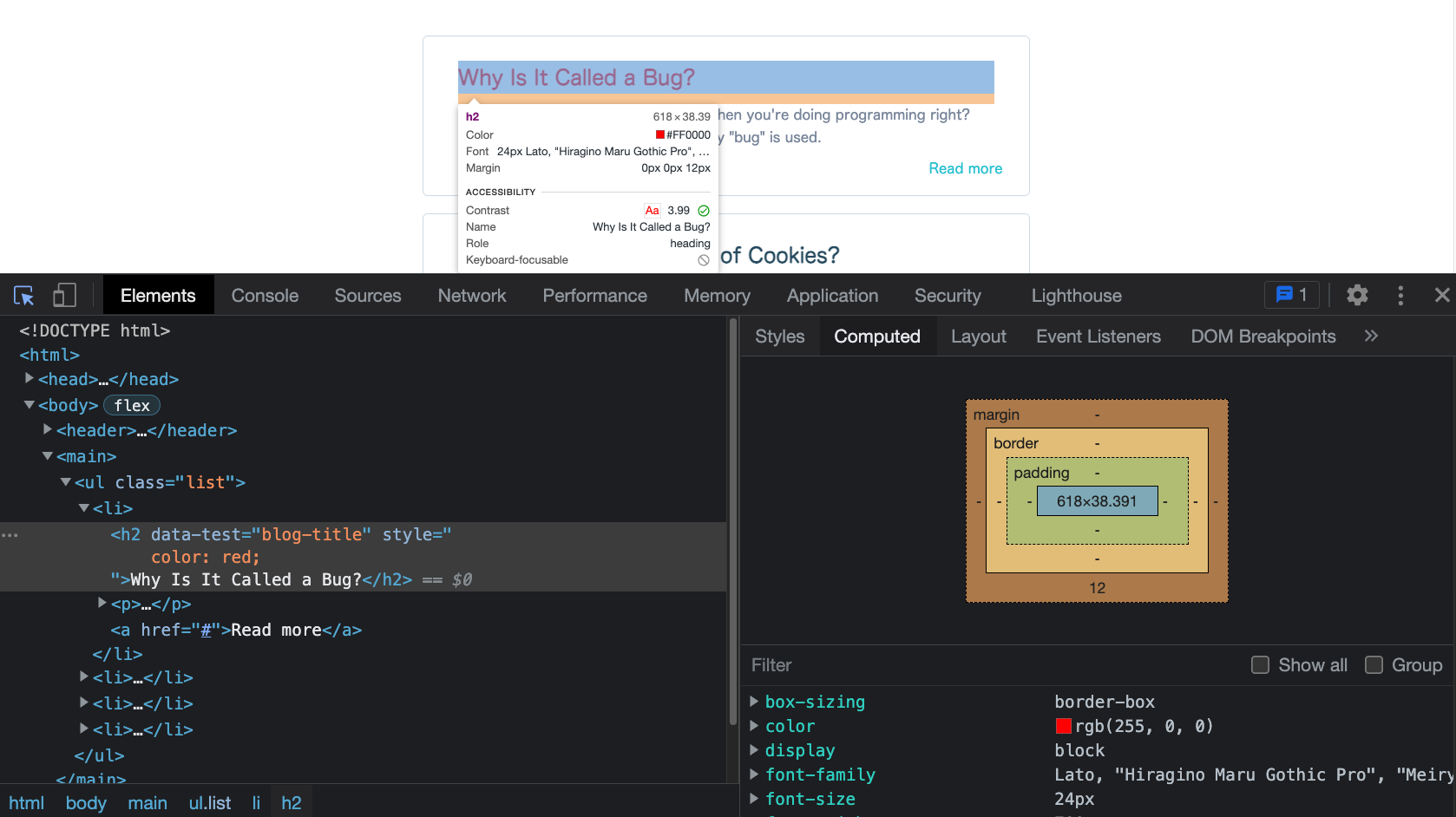The width and height of the screenshot is (1456, 817).
Task: Show more sidebar tabs chevron
Action: click(1371, 337)
